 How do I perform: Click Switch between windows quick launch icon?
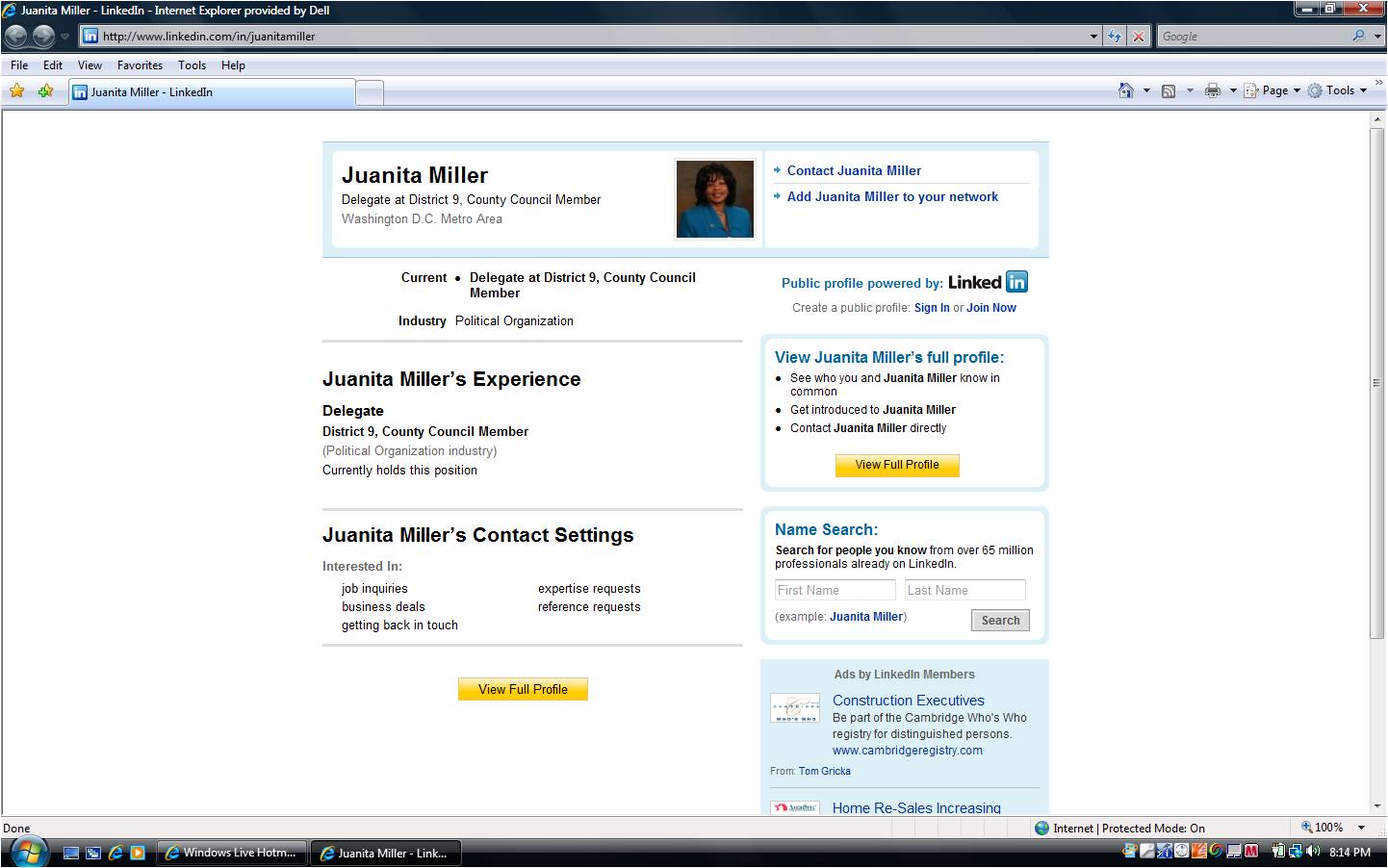pos(93,853)
